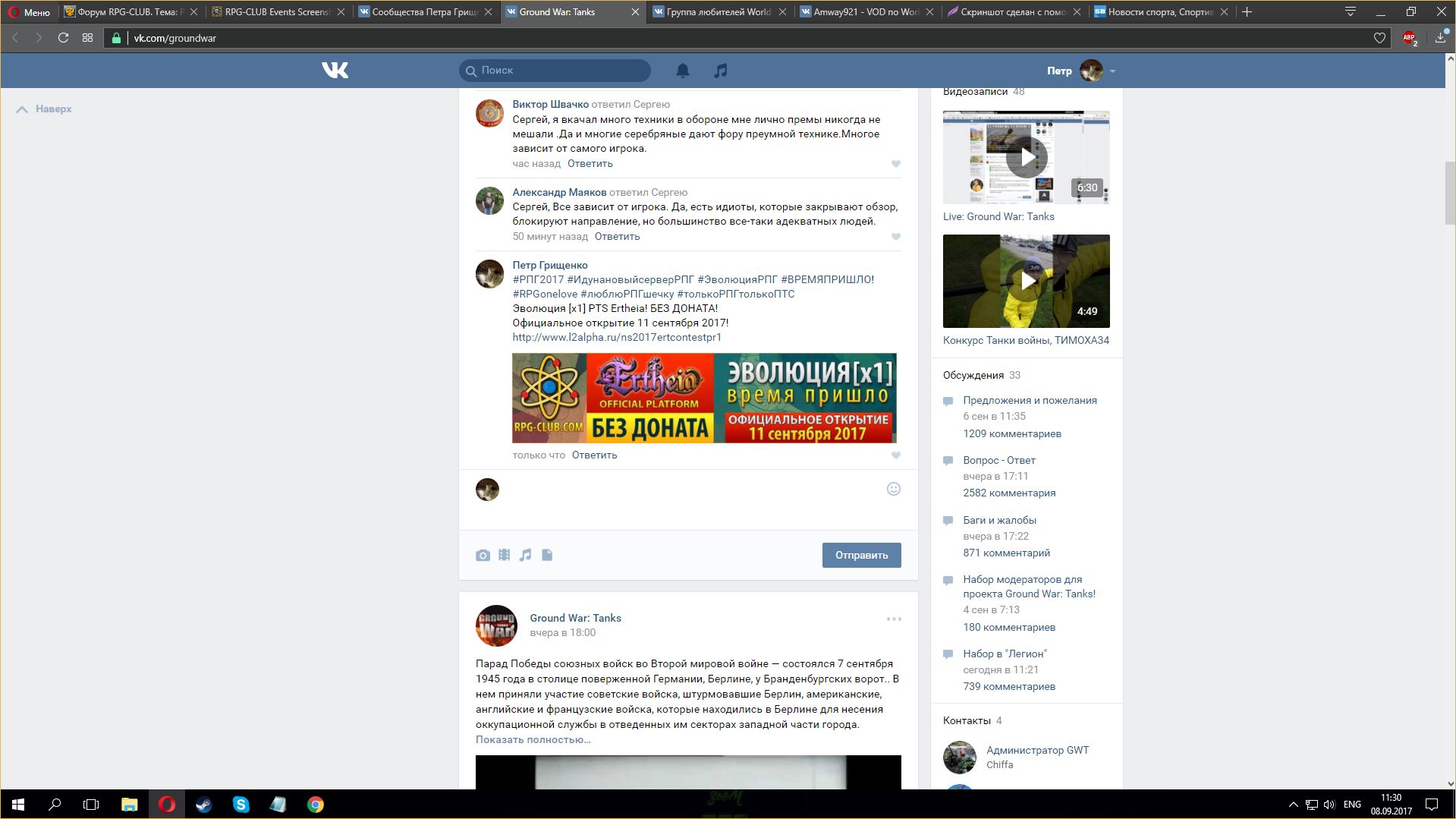Open a new browser tab with plus

pyautogui.click(x=1247, y=11)
